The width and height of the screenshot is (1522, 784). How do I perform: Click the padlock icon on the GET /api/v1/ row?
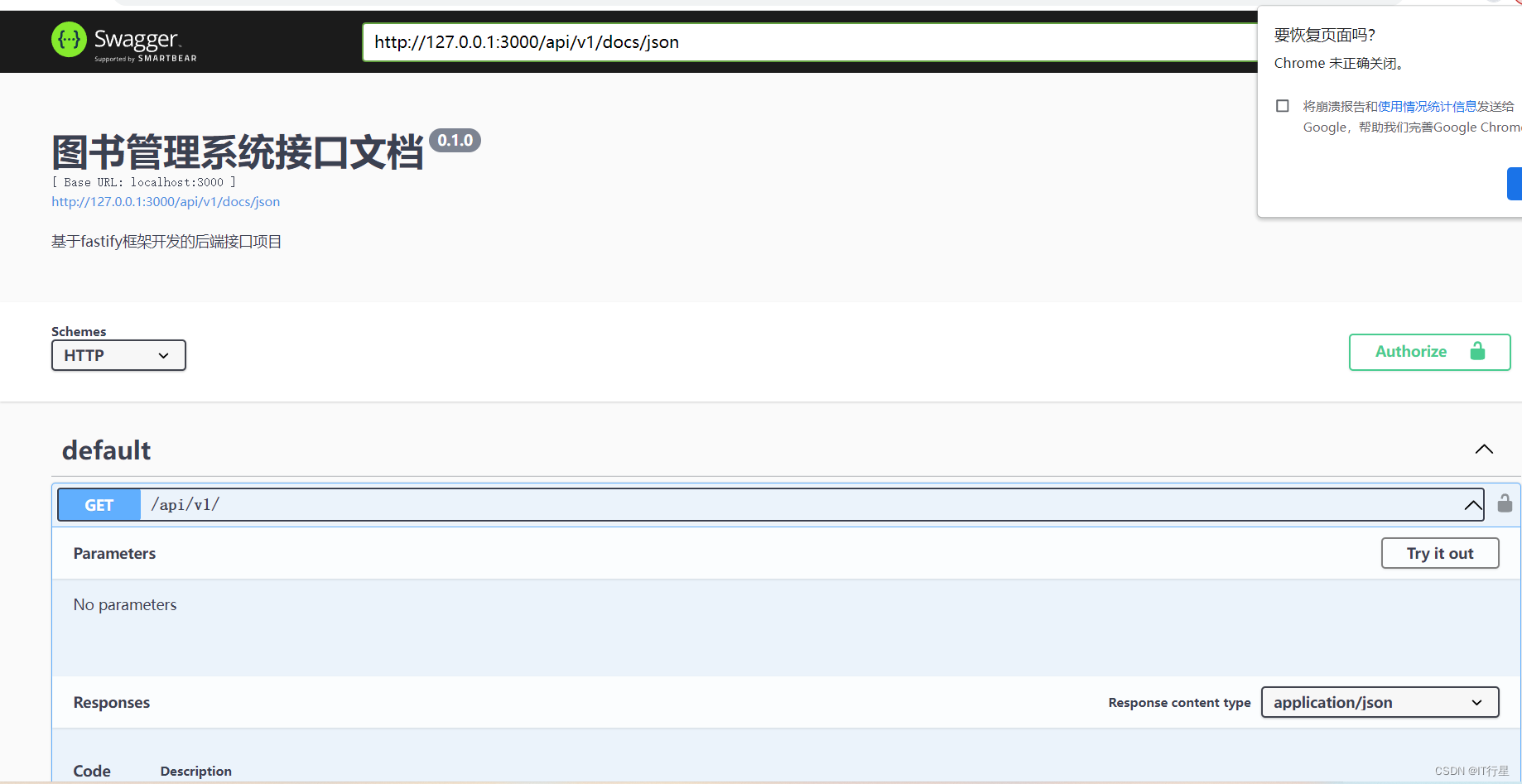[x=1505, y=503]
